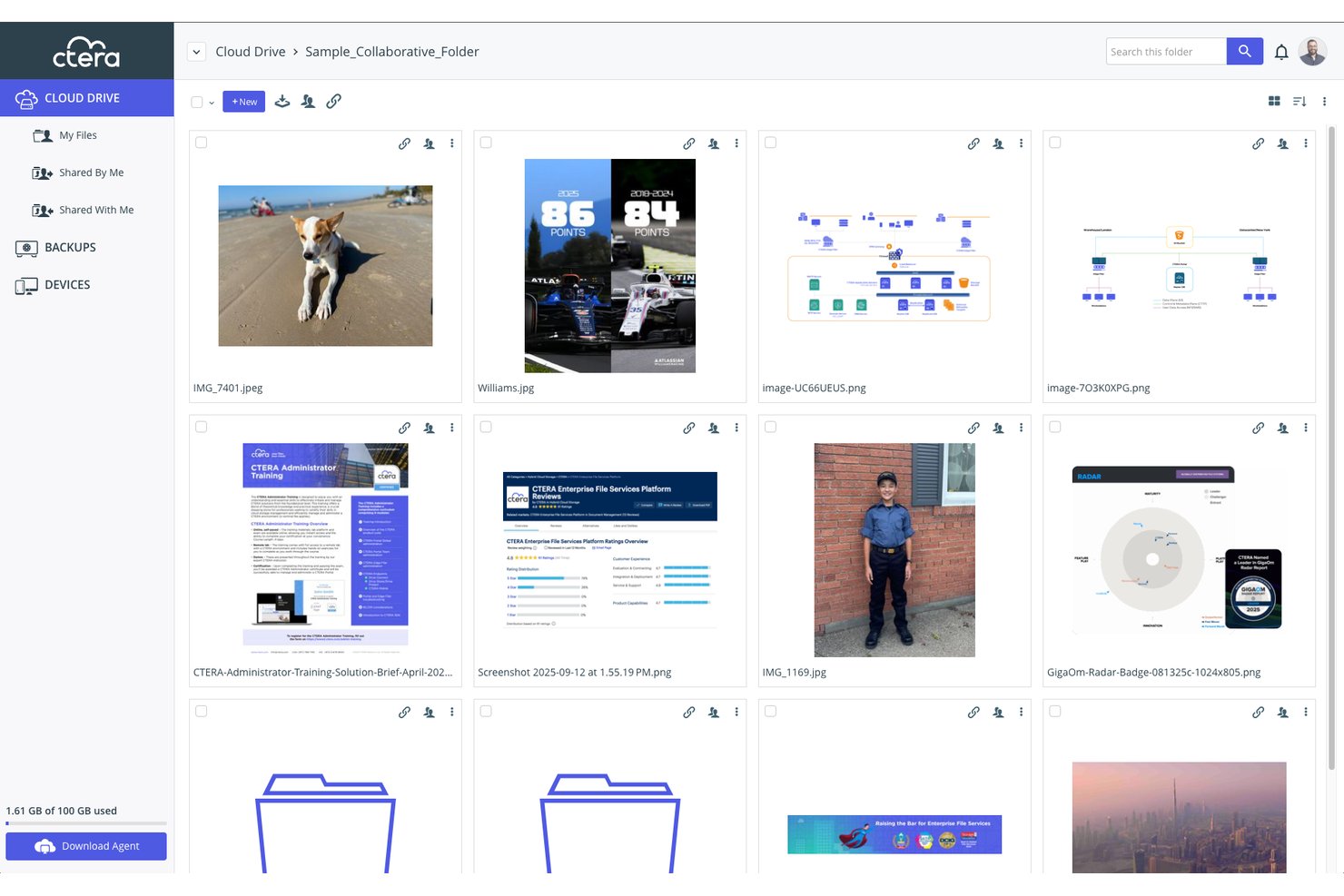Click the 1.61 GB of 100 GB used text
Image resolution: width=1344 pixels, height=896 pixels.
(62, 811)
